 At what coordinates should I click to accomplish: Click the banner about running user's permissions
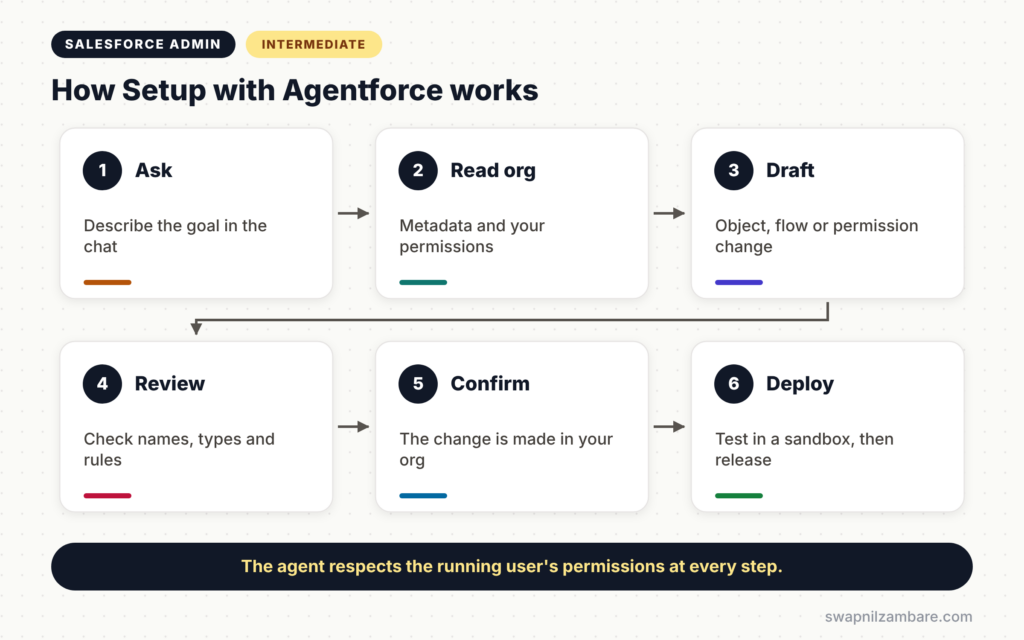[x=512, y=566]
